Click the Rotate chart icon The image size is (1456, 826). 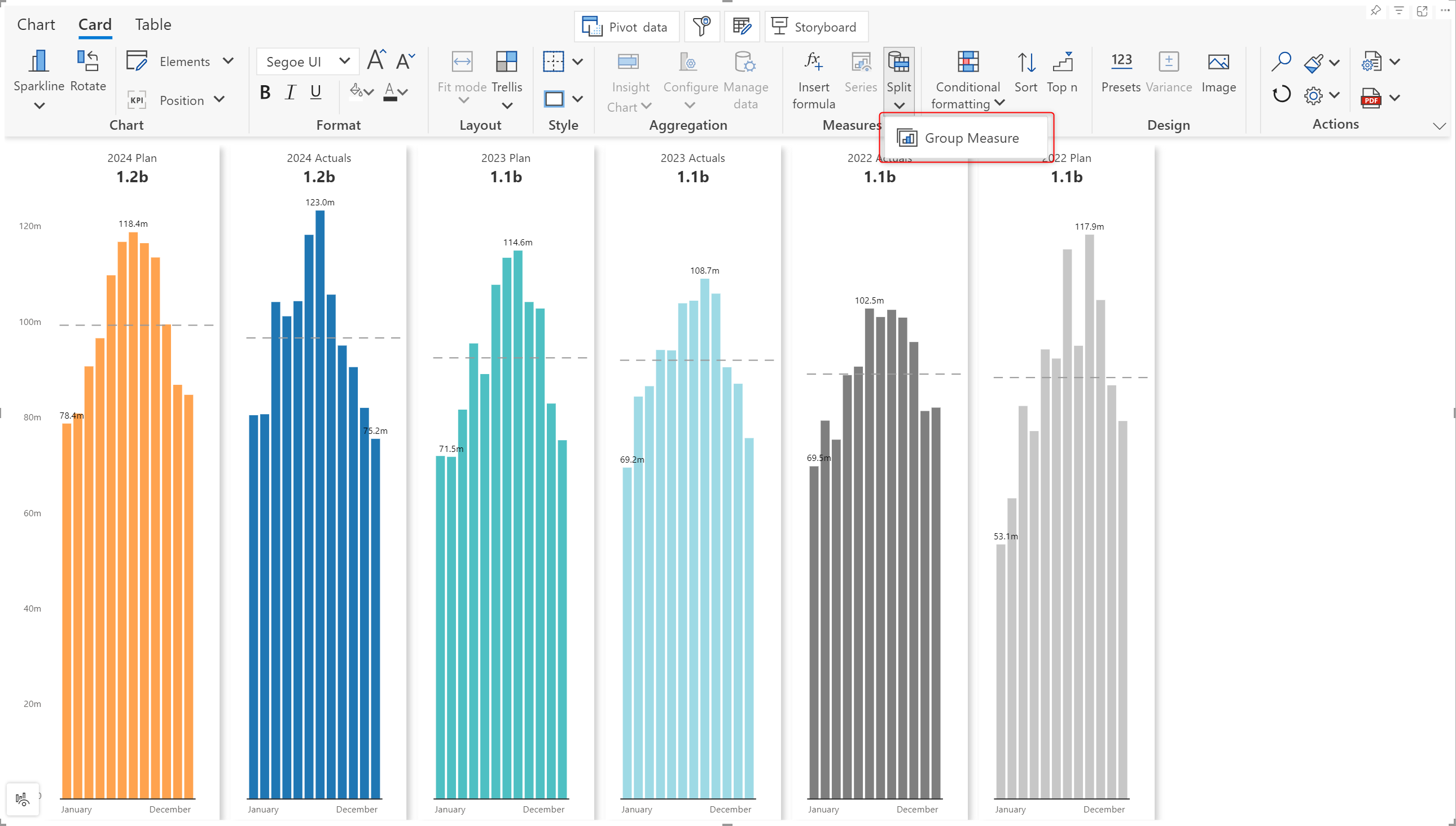pyautogui.click(x=88, y=61)
